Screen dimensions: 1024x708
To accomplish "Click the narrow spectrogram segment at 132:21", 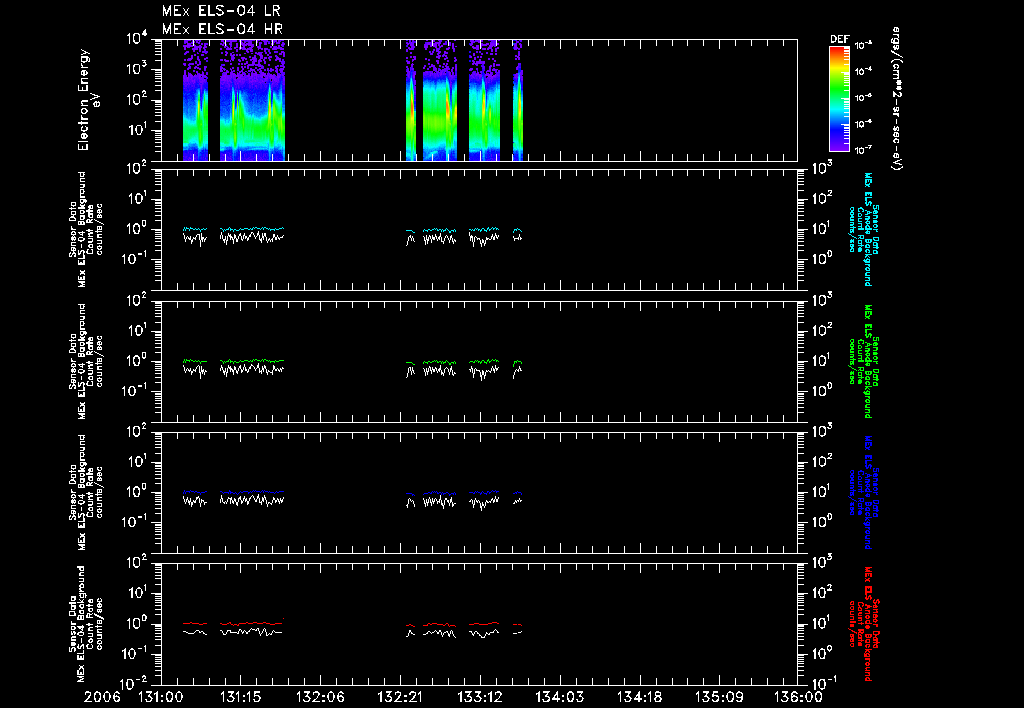I will [x=411, y=100].
